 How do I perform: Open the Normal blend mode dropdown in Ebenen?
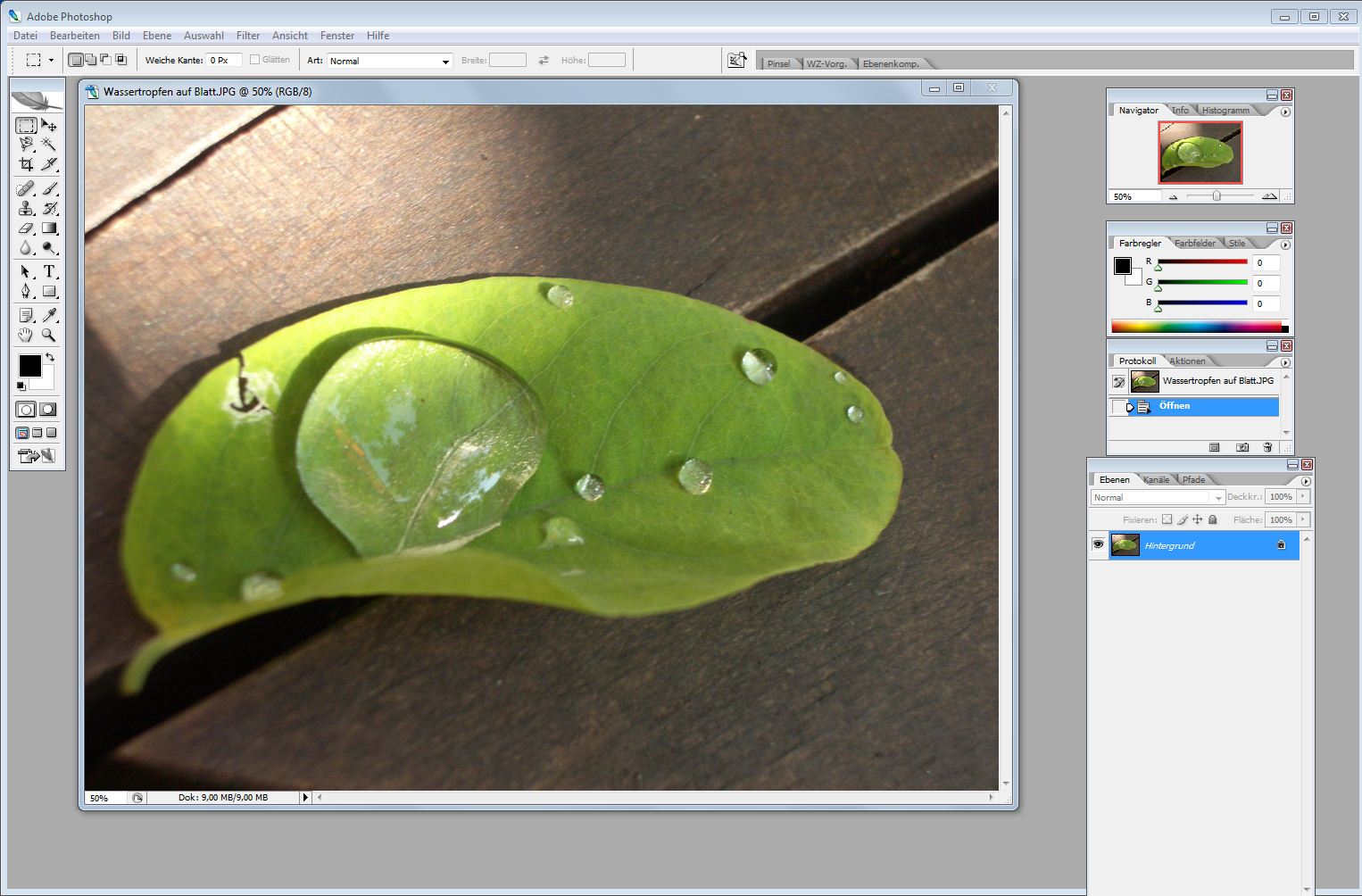coord(1218,497)
